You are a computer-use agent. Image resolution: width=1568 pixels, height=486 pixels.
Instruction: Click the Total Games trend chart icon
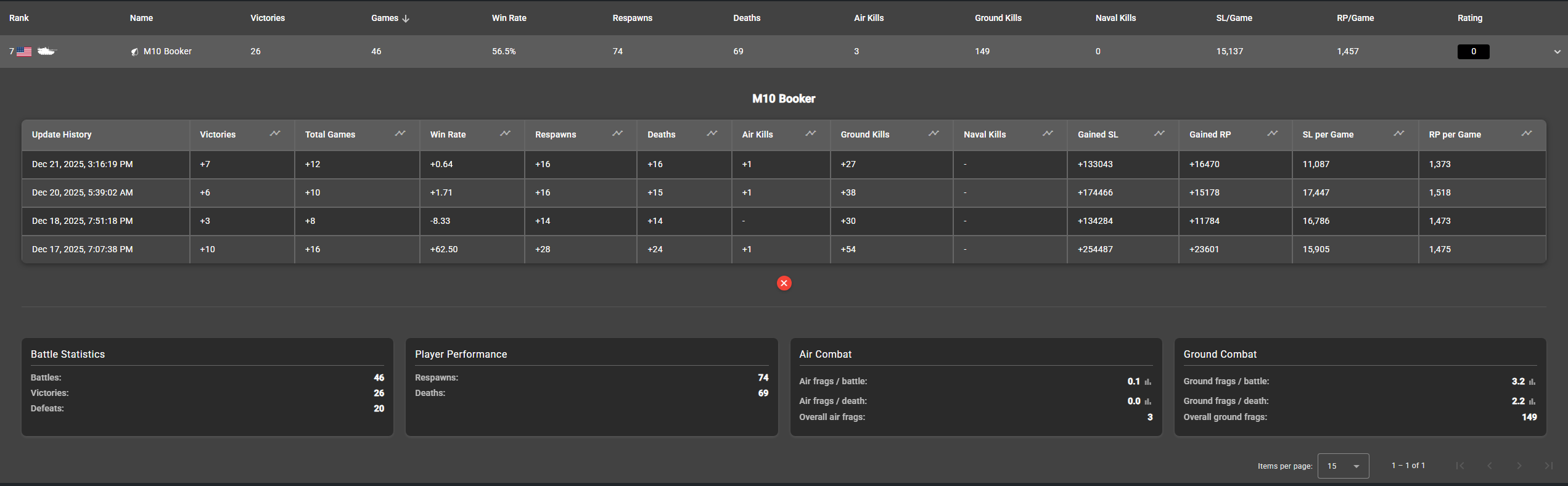click(400, 134)
